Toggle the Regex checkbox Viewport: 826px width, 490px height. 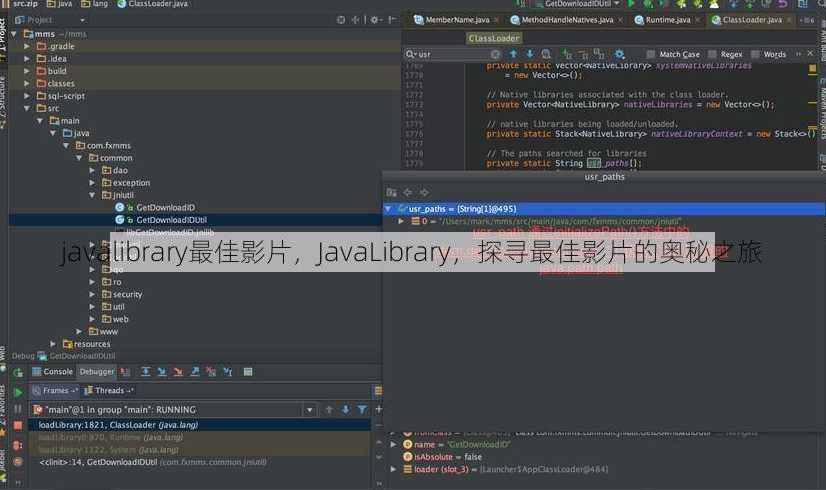[712, 54]
